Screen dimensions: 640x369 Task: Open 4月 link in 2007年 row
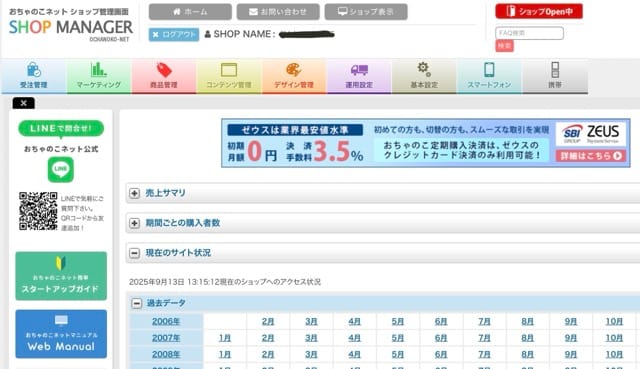point(355,338)
